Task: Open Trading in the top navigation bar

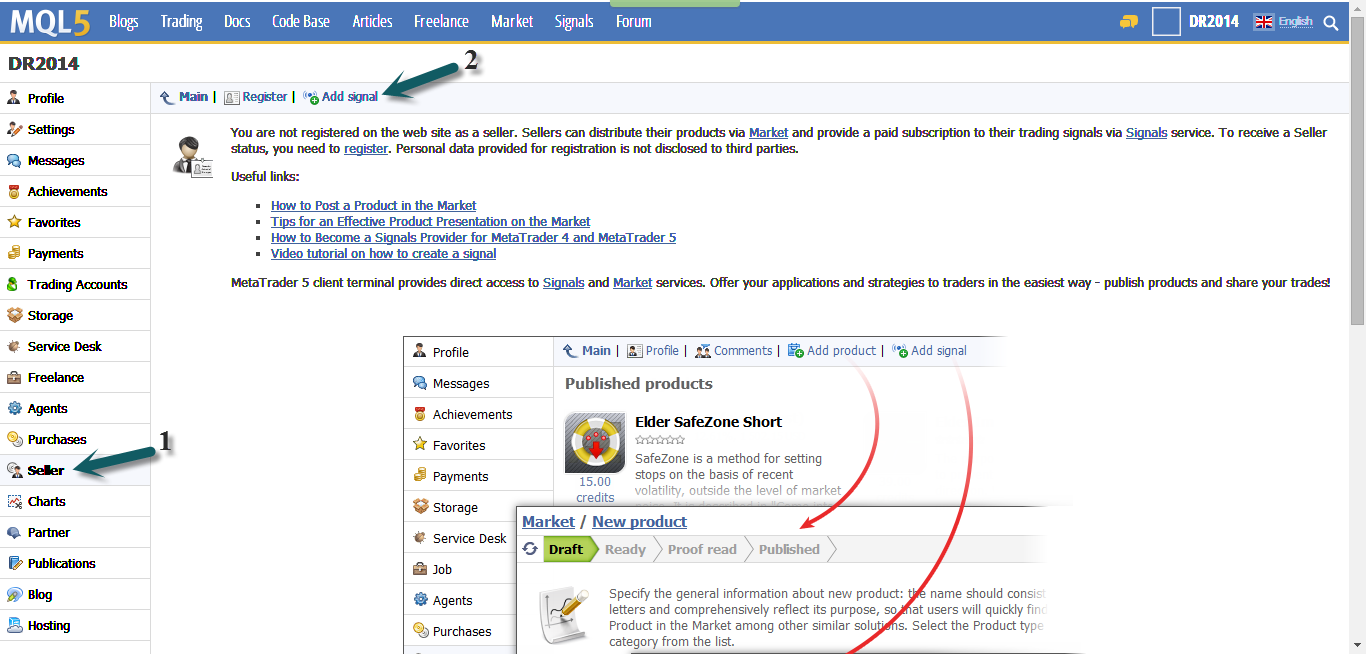Action: (182, 21)
